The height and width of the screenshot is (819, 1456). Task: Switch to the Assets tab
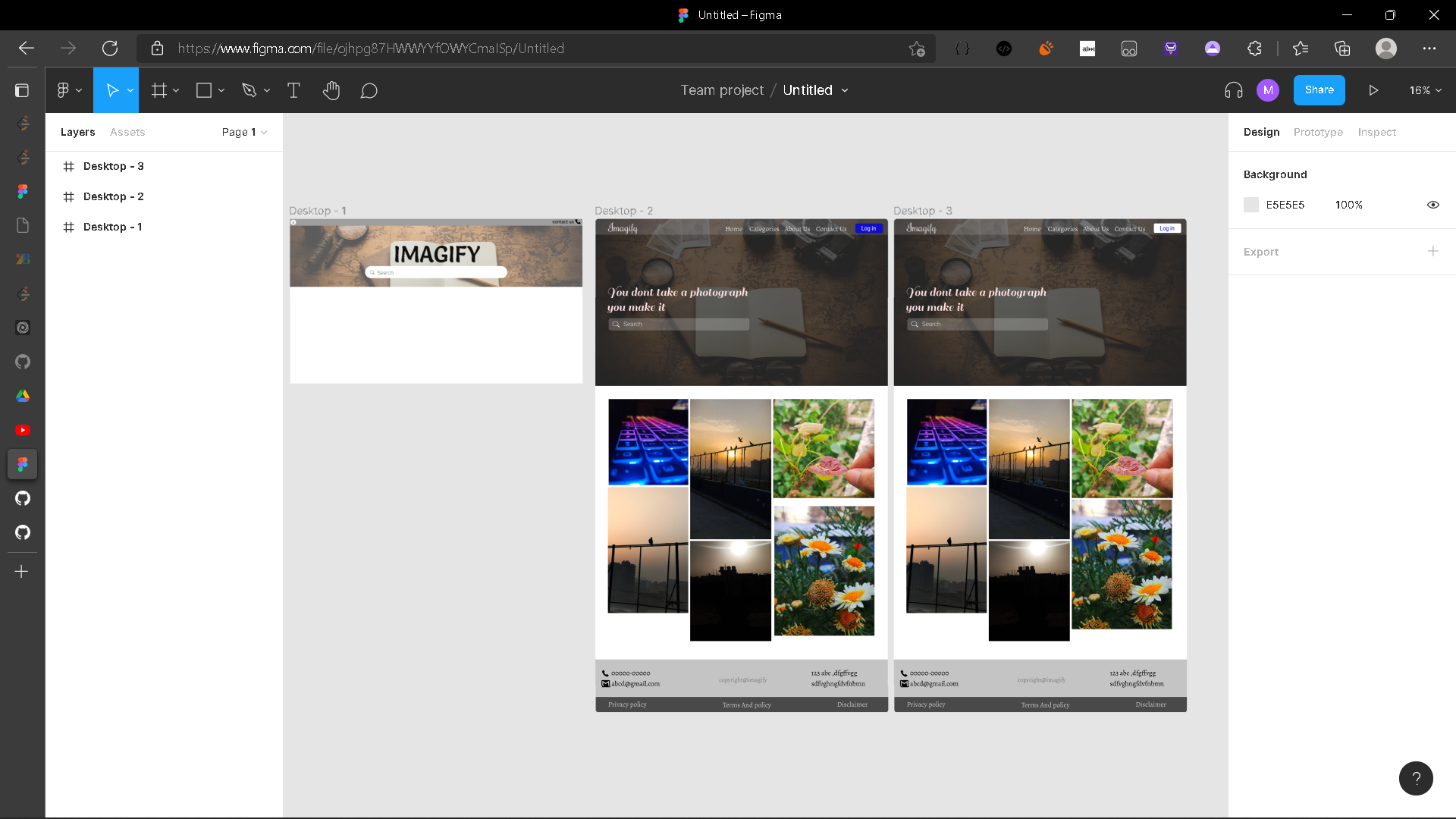tap(127, 132)
